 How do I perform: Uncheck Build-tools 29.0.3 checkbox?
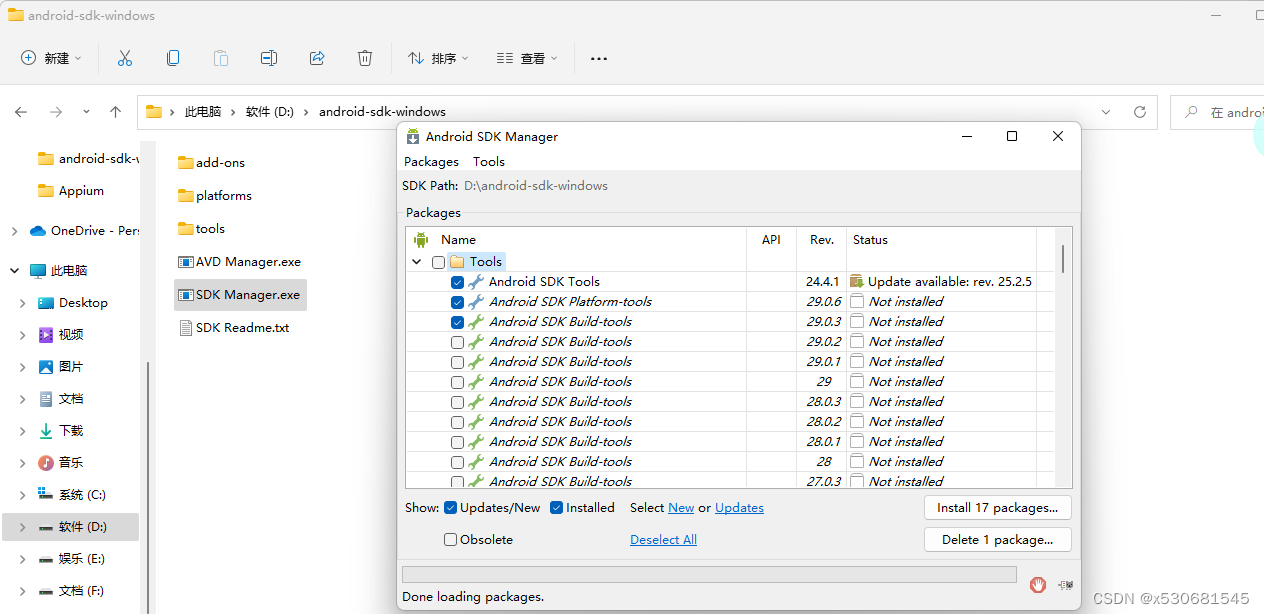[x=457, y=322]
